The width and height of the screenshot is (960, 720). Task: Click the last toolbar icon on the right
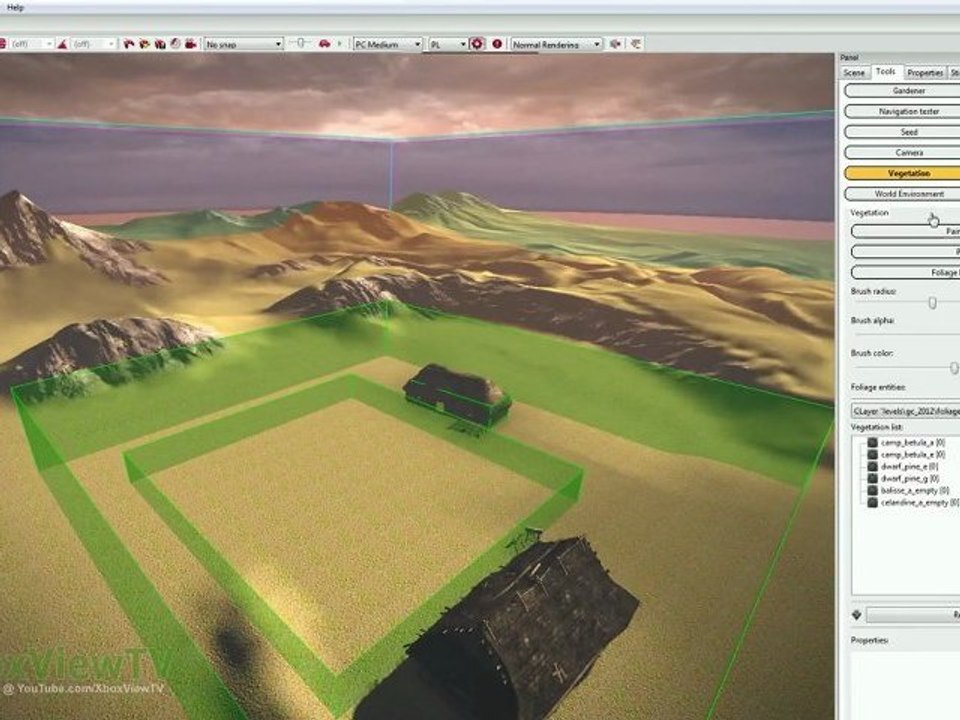(x=636, y=43)
